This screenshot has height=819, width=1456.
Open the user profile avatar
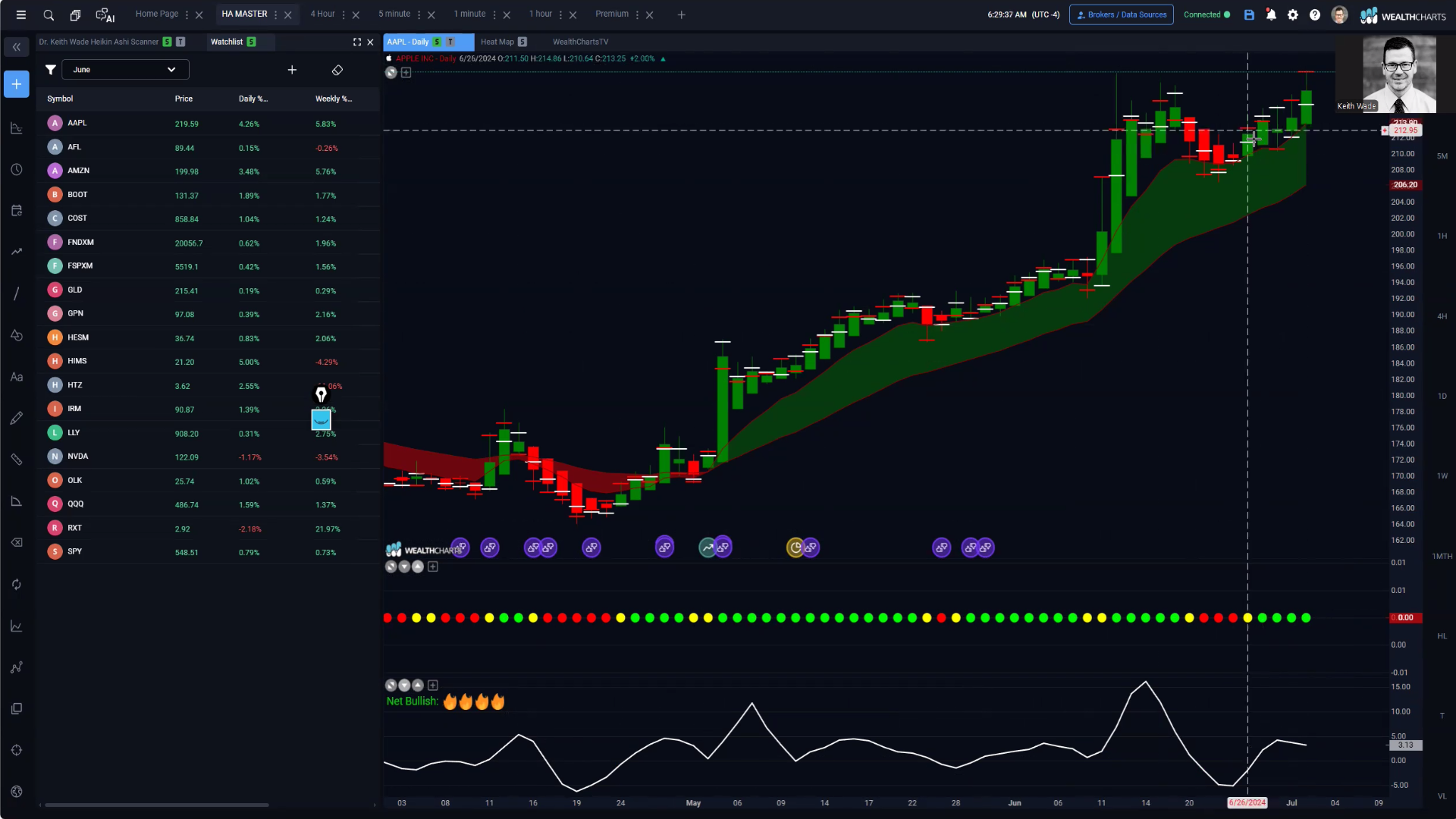1339,14
